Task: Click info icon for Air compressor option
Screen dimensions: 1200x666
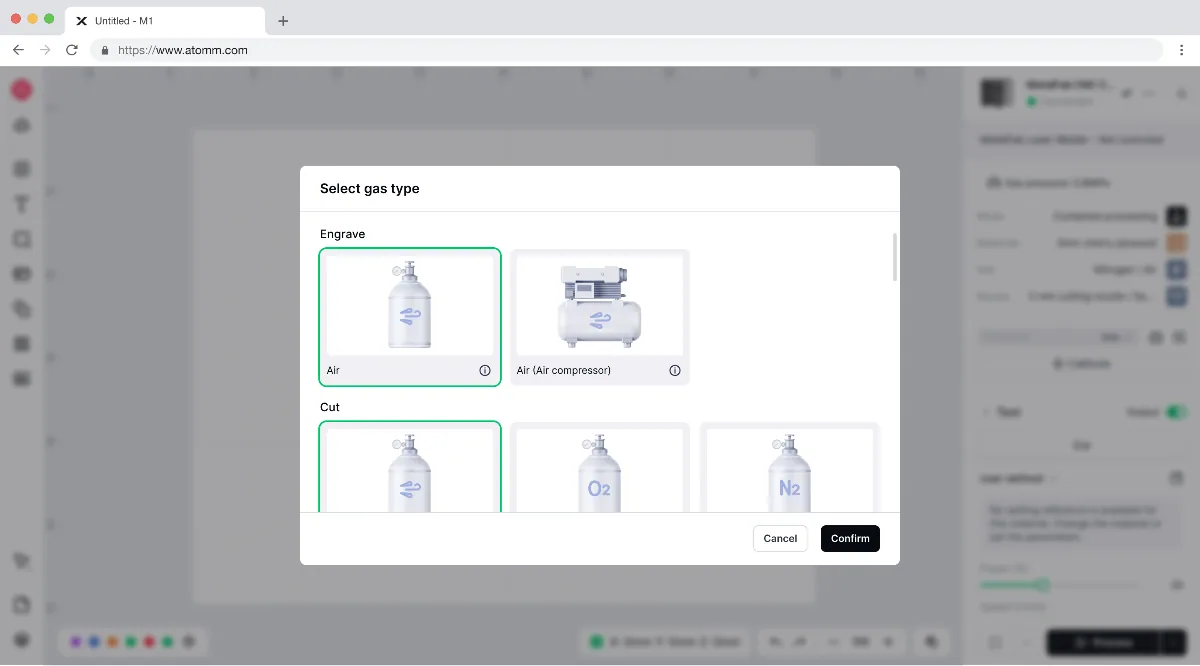Action: 675,370
